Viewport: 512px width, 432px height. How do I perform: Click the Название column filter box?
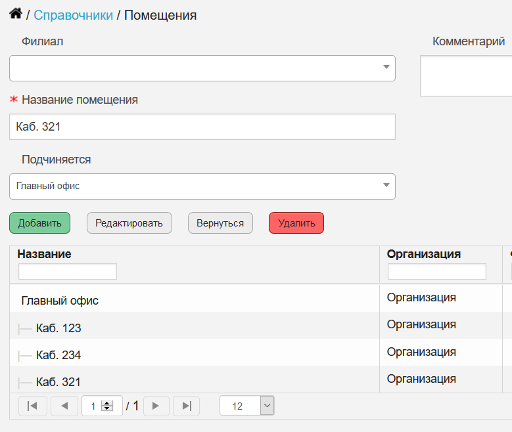point(67,271)
